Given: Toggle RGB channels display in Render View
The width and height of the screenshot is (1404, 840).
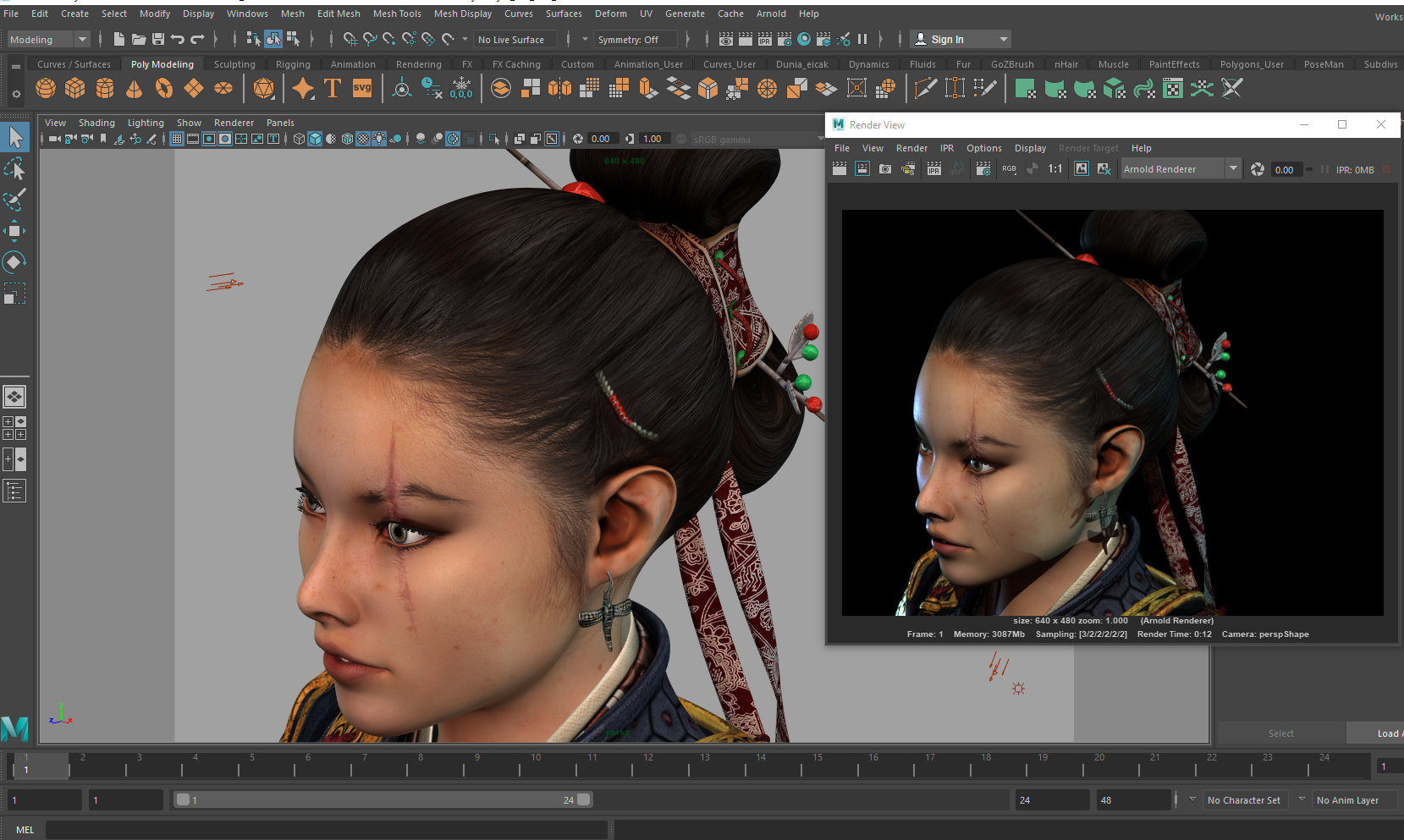Looking at the screenshot, I should point(1009,168).
